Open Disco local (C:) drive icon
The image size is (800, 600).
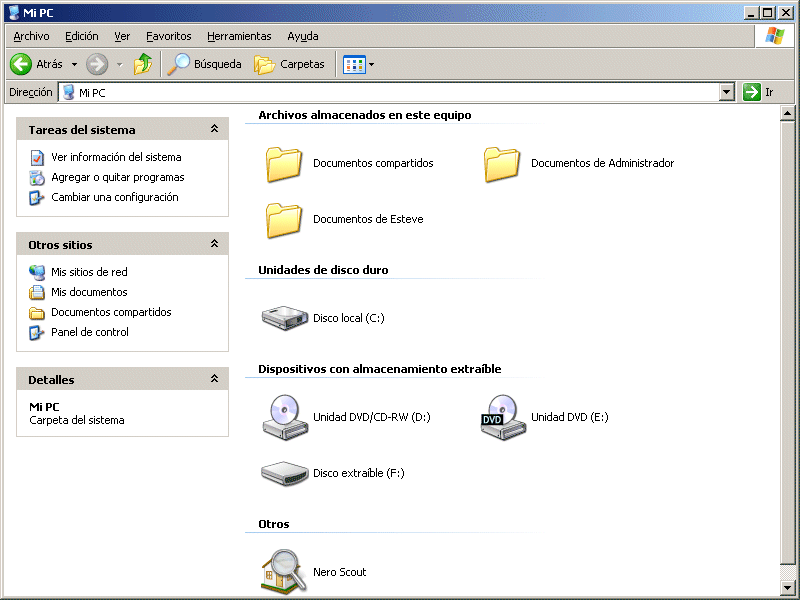(x=285, y=318)
